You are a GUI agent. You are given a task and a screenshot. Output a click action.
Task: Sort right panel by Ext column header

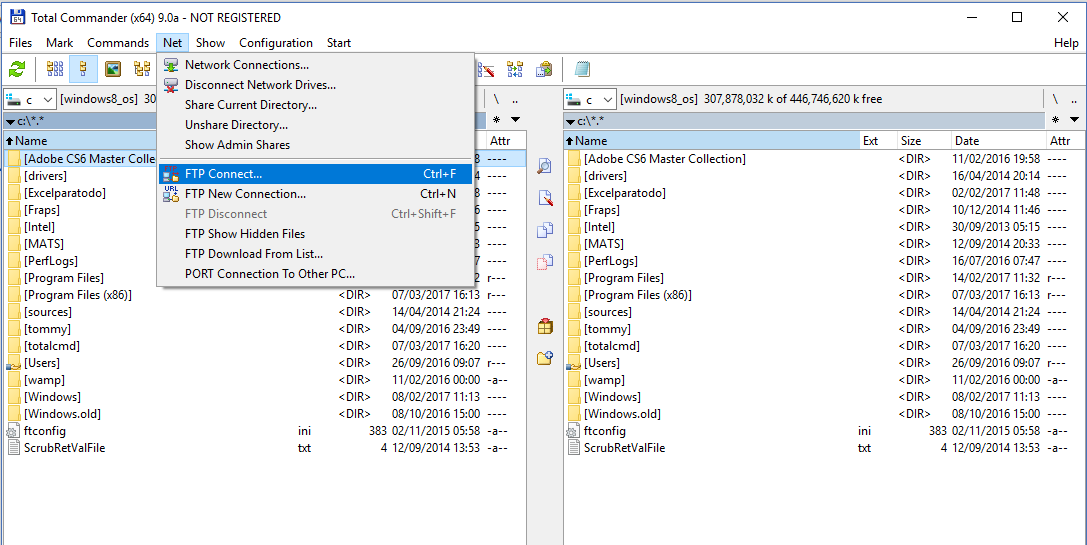coord(878,141)
